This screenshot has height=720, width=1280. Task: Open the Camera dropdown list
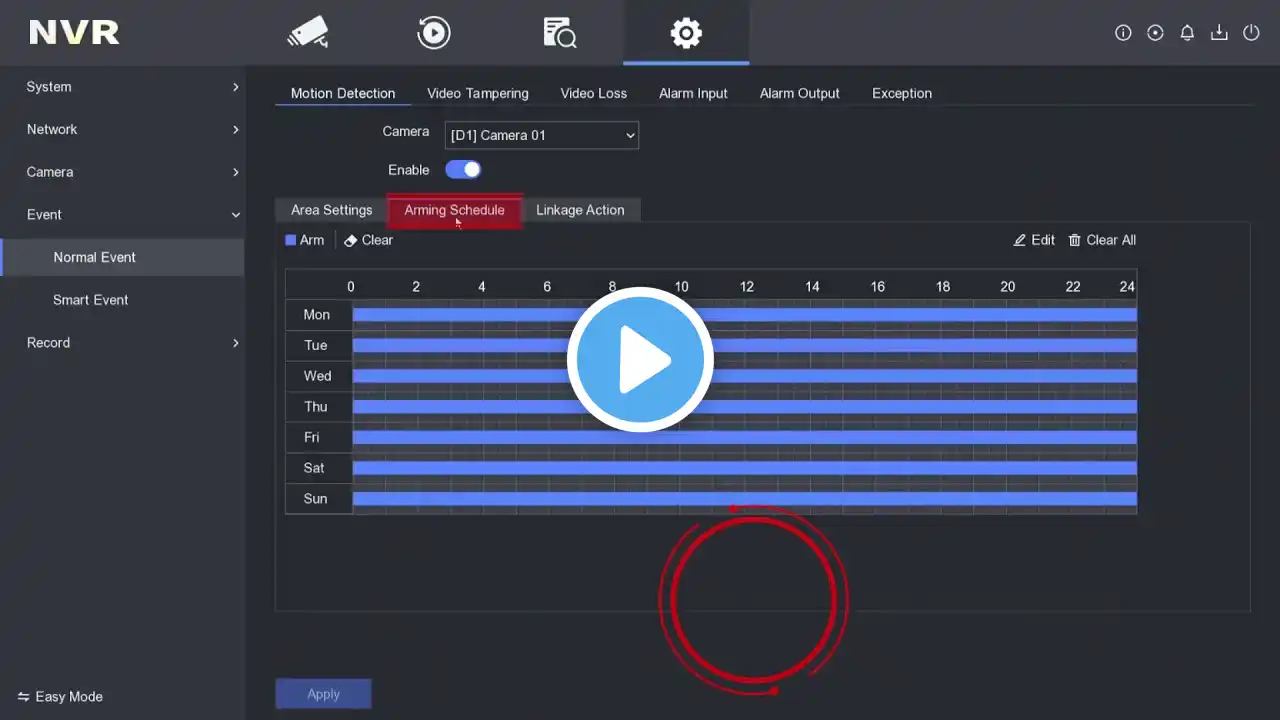click(542, 135)
